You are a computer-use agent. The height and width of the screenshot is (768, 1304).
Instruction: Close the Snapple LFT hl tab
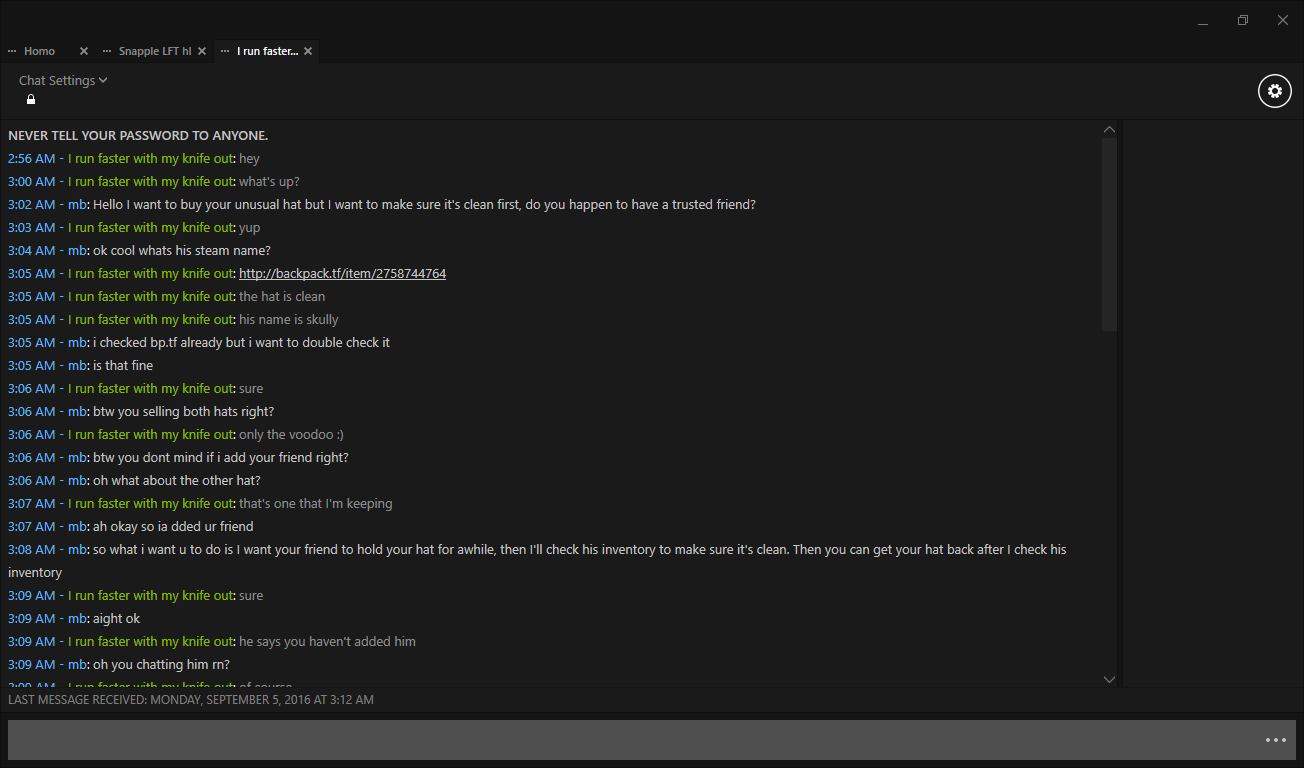202,51
